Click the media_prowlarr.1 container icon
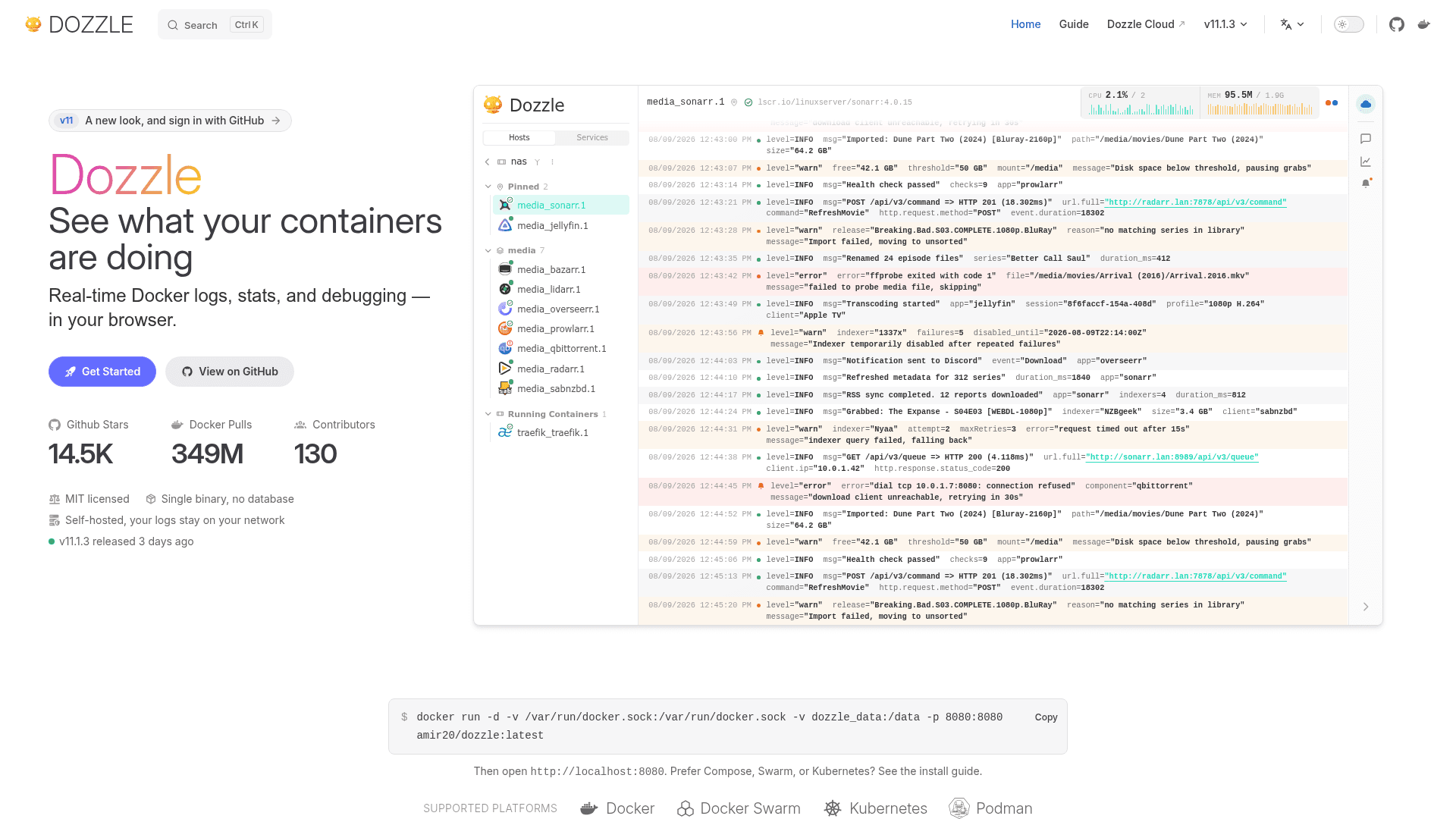The width and height of the screenshot is (1456, 819). (x=505, y=328)
